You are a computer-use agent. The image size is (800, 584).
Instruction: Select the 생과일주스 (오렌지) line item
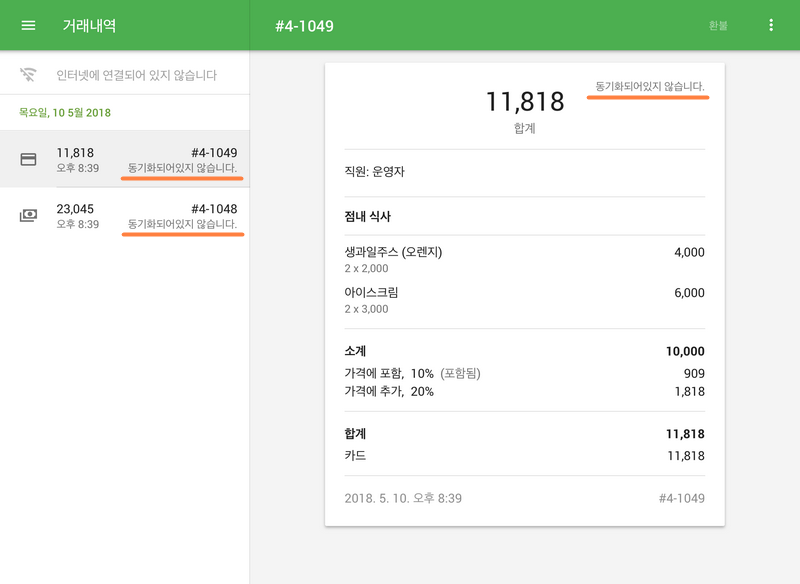point(393,252)
